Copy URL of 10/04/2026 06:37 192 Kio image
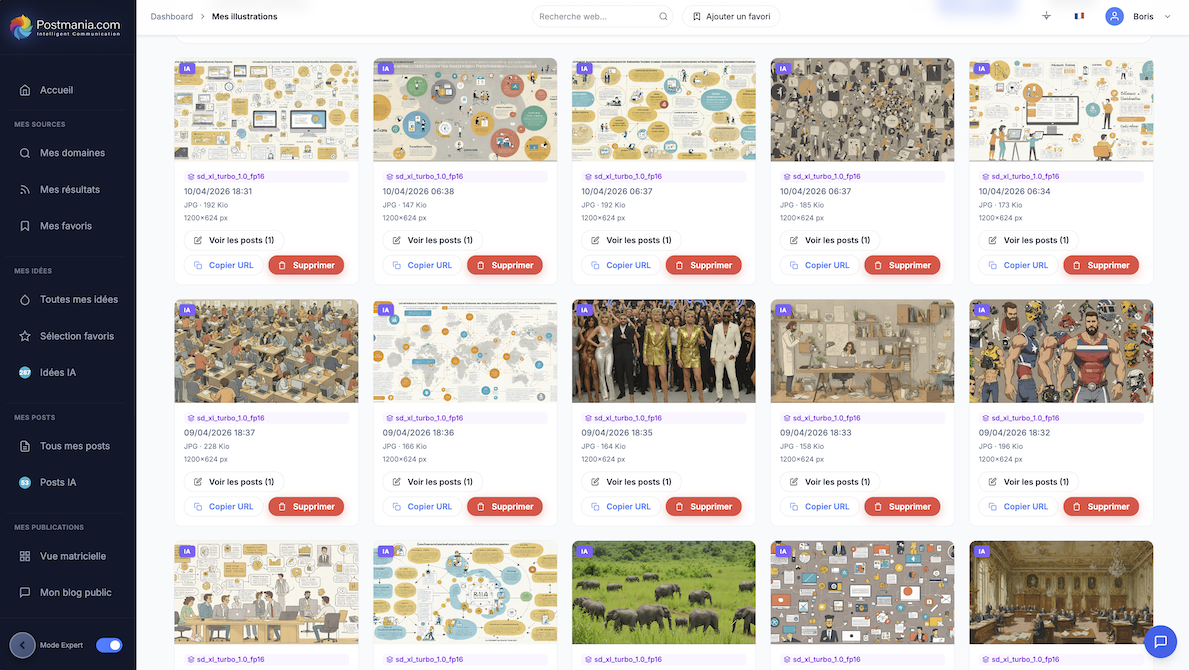 (x=621, y=265)
